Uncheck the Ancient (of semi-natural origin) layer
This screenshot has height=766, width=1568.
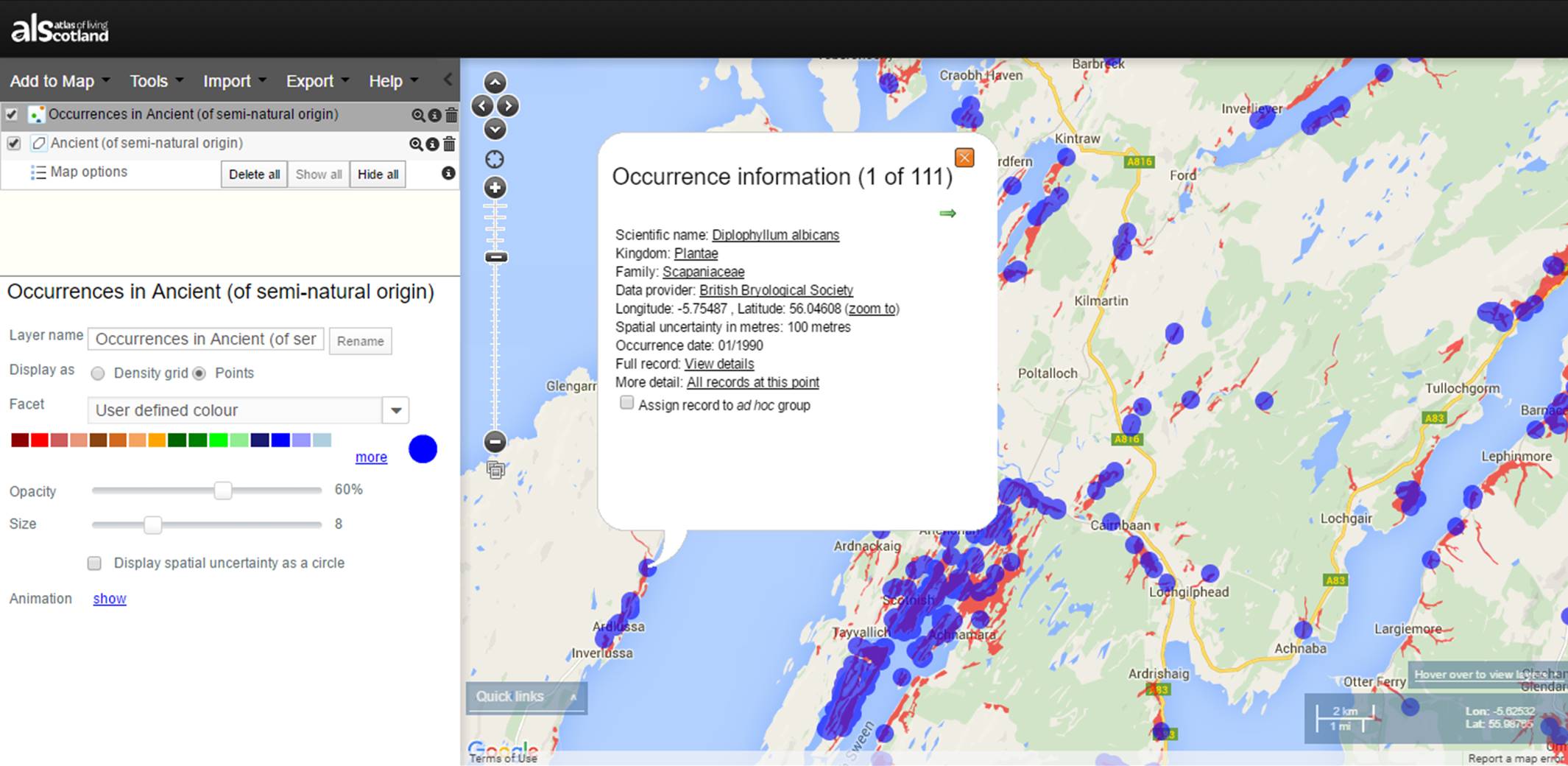pyautogui.click(x=13, y=144)
